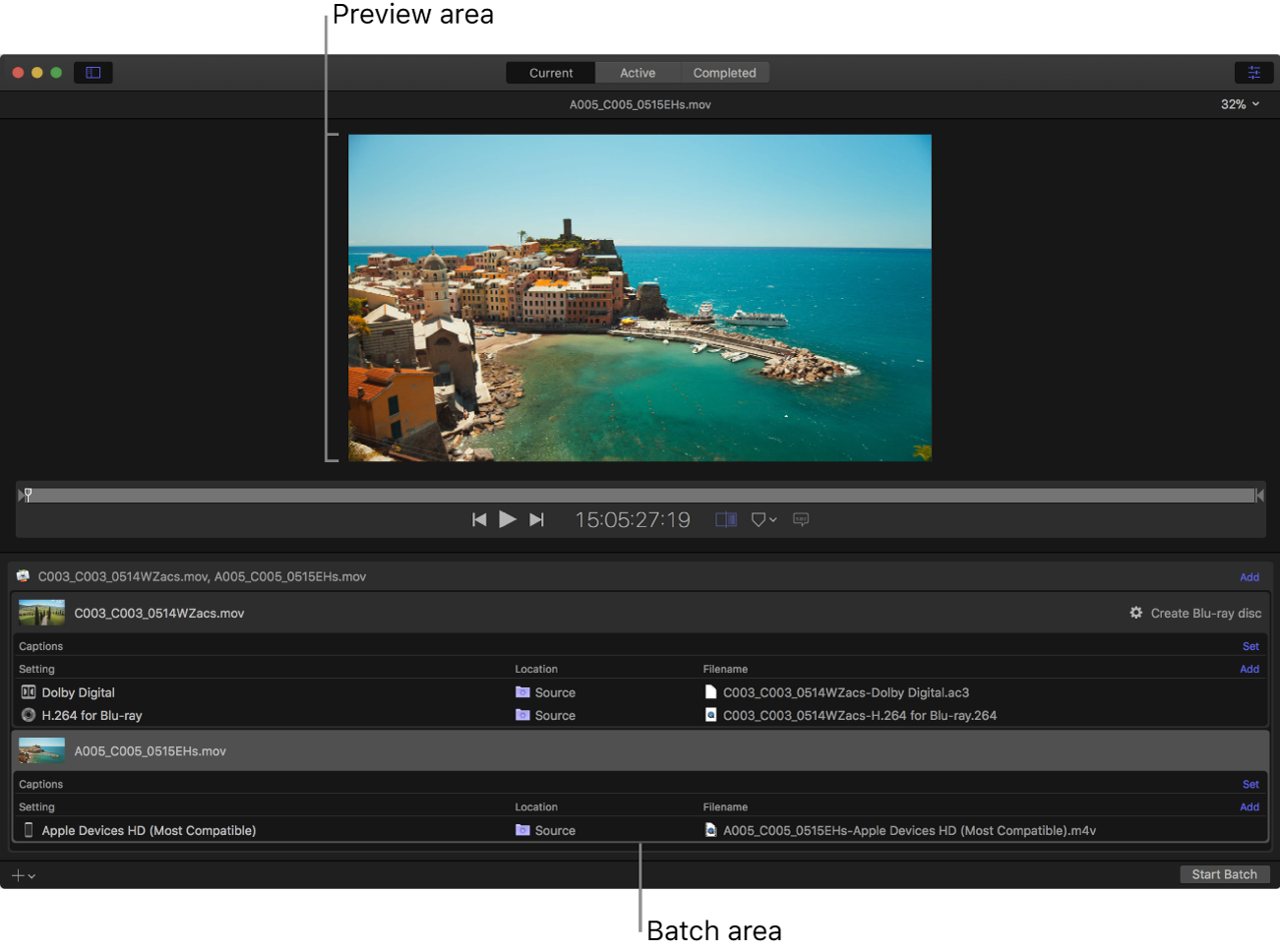The height and width of the screenshot is (952, 1280).
Task: Toggle the split-screen comparison view
Action: (725, 519)
